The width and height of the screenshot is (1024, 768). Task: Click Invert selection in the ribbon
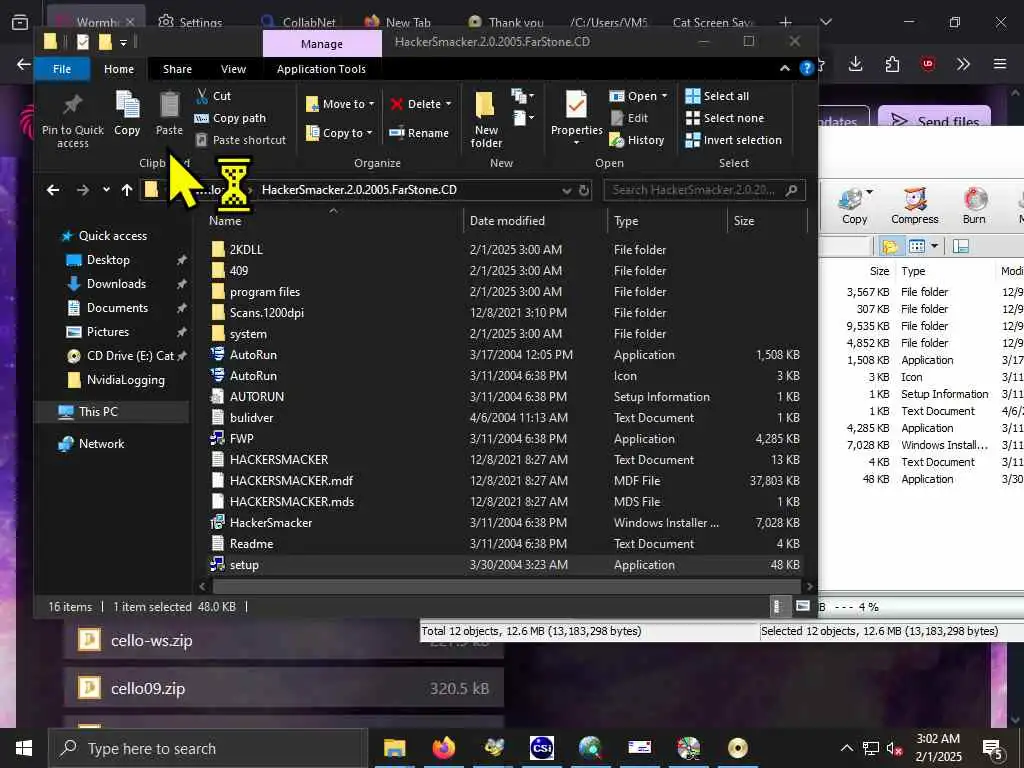(x=733, y=140)
